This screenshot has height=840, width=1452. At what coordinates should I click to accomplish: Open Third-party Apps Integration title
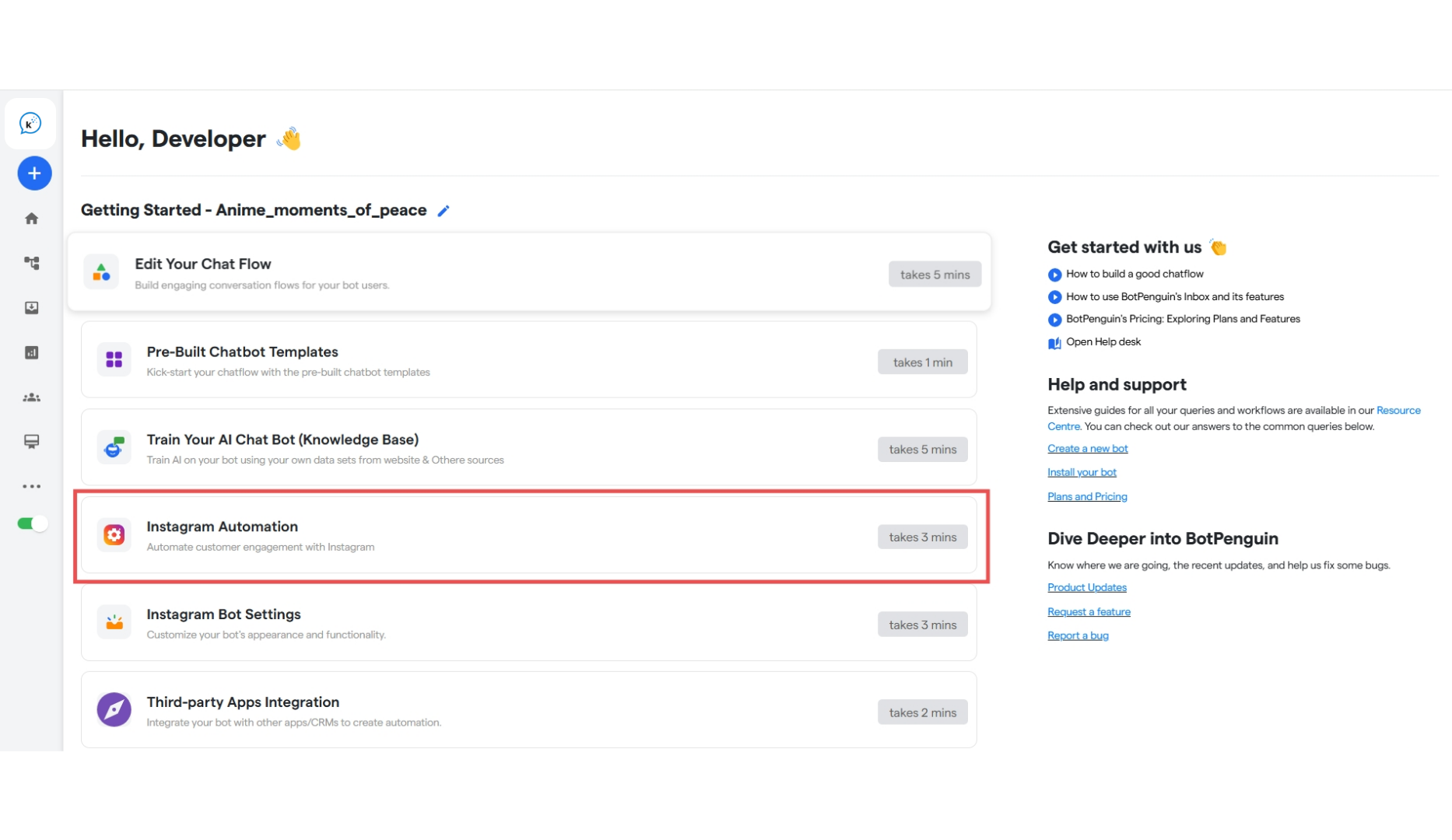[243, 702]
